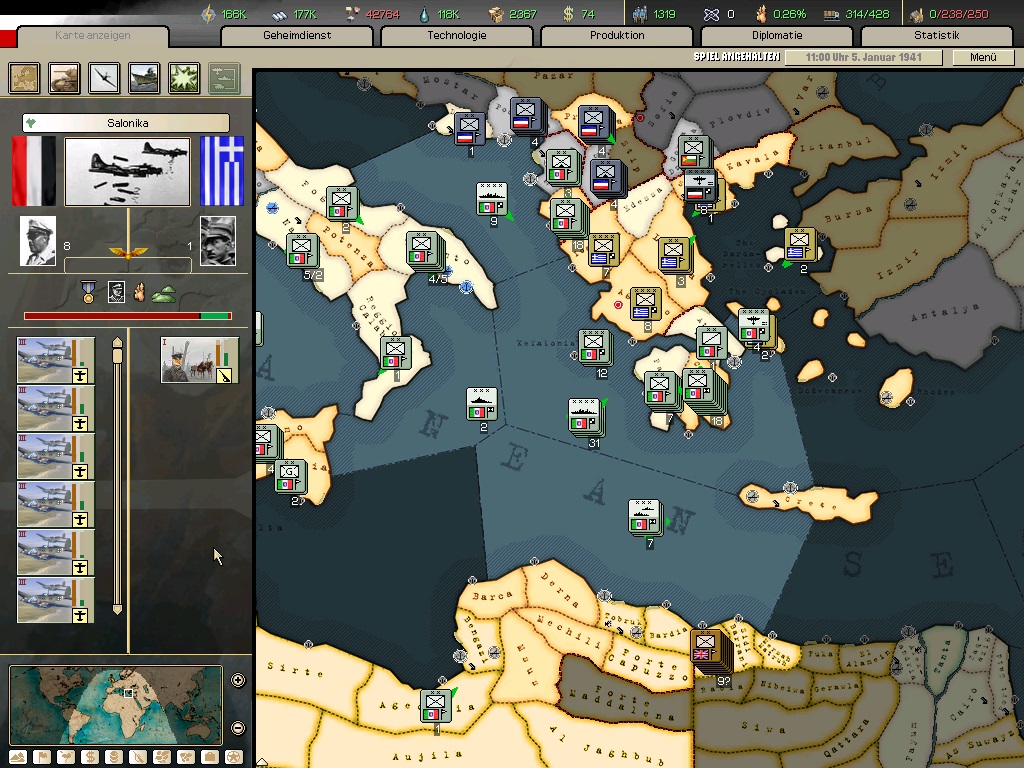Open the Statistik tab
Image resolution: width=1024 pixels, height=768 pixels.
click(x=936, y=36)
